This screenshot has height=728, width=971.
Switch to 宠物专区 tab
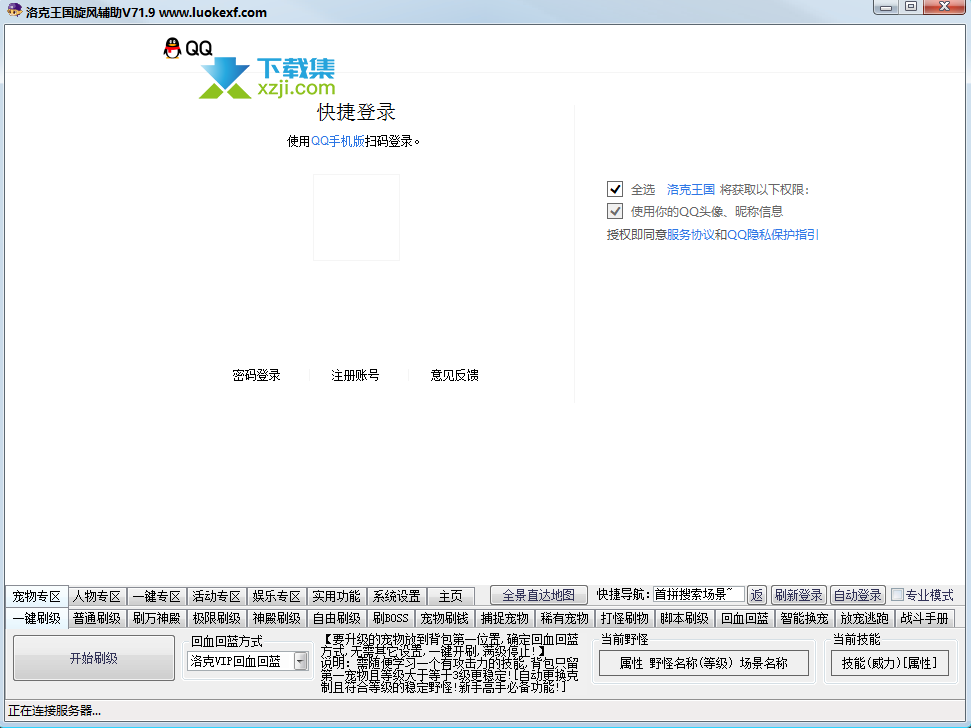[x=37, y=596]
